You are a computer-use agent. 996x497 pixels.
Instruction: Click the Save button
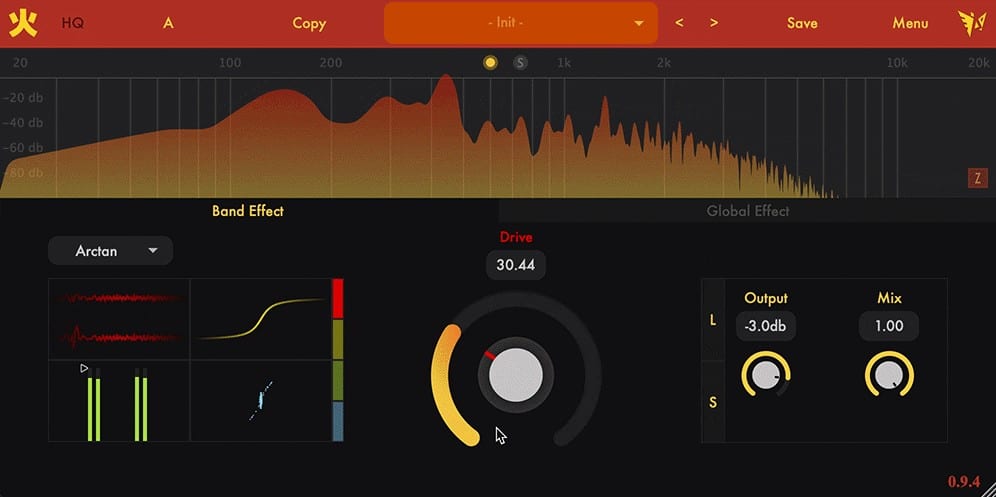pyautogui.click(x=802, y=23)
